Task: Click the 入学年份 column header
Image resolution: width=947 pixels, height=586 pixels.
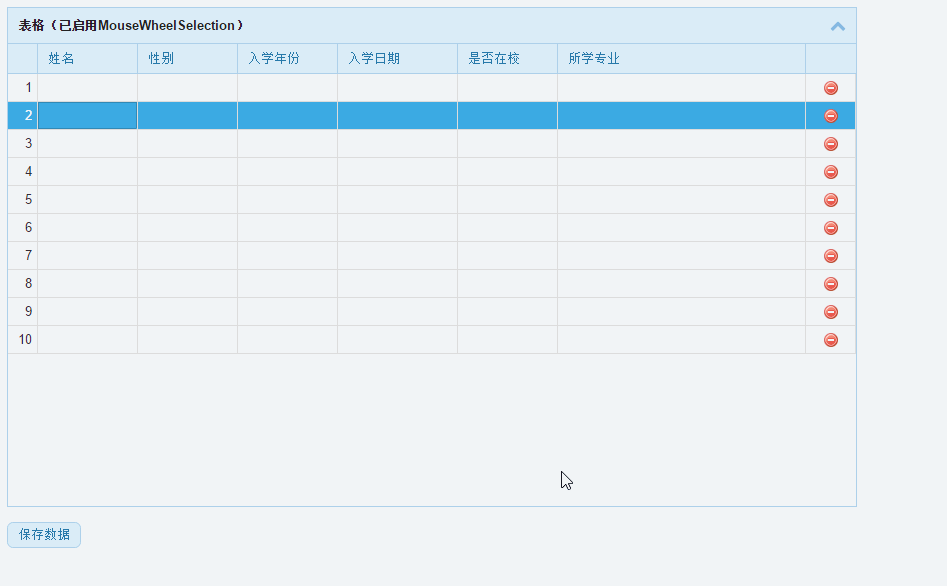Action: pos(287,59)
